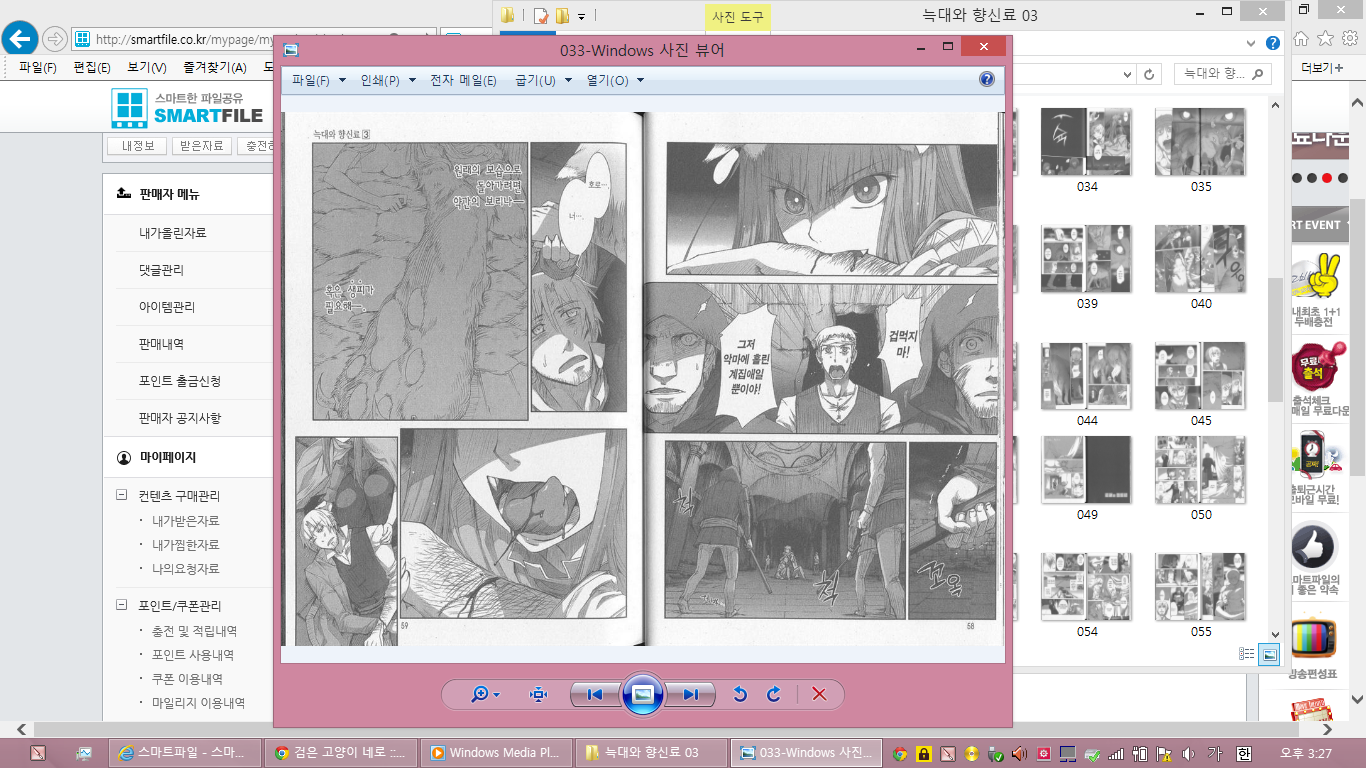The height and width of the screenshot is (768, 1366).
Task: Open the browser 편집(E) menu
Action: point(92,67)
